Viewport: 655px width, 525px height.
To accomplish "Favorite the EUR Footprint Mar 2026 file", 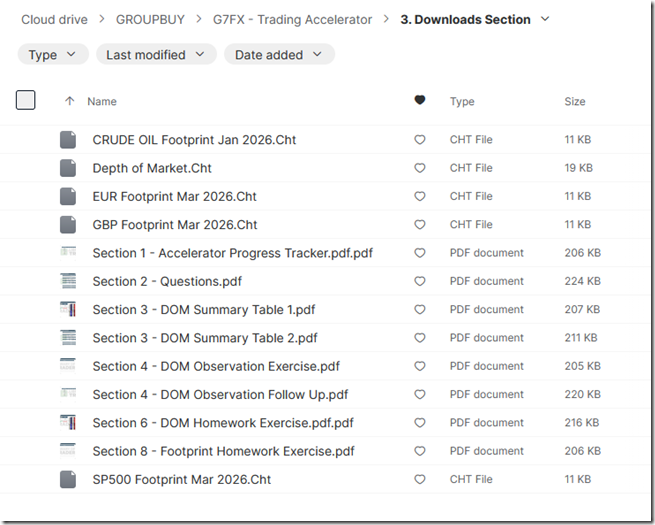I will 419,197.
